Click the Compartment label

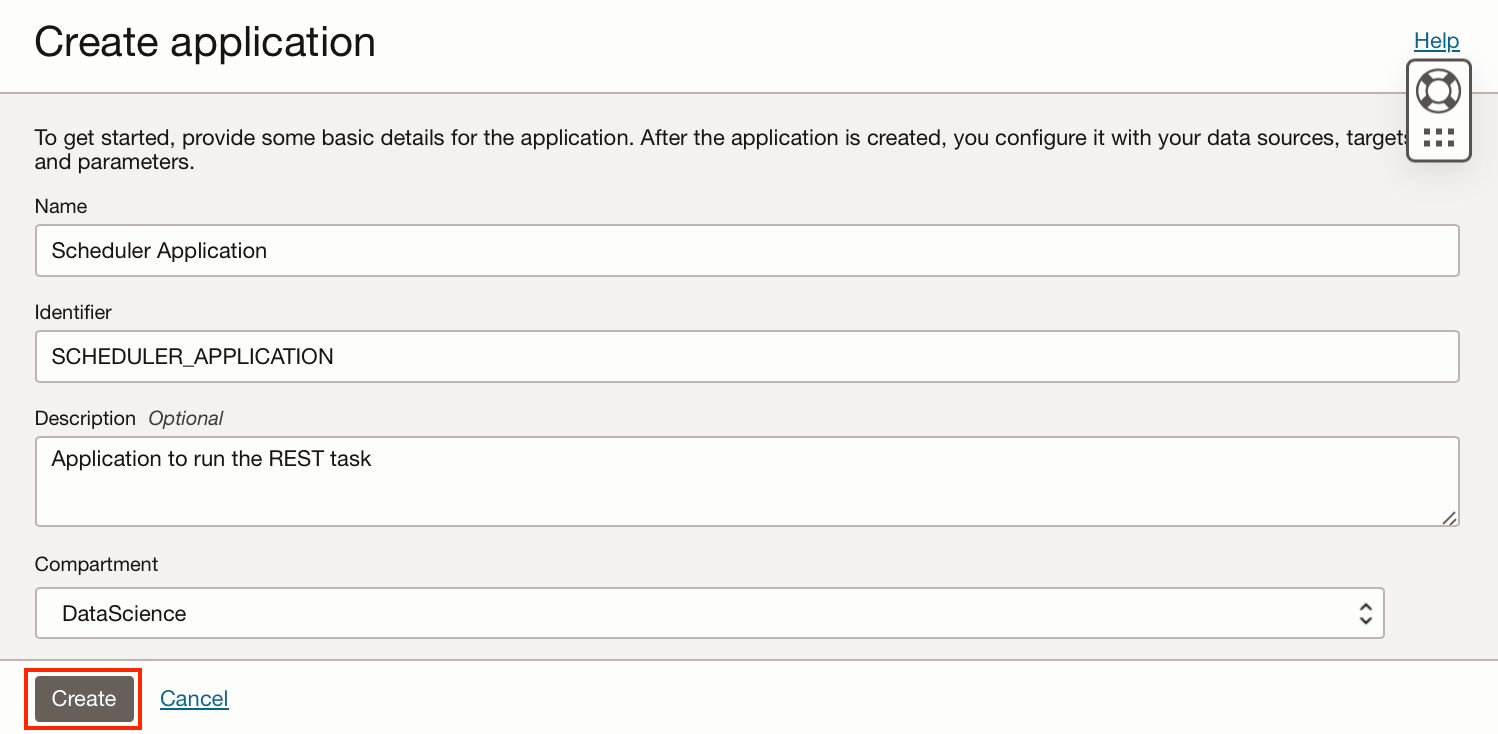(x=96, y=564)
